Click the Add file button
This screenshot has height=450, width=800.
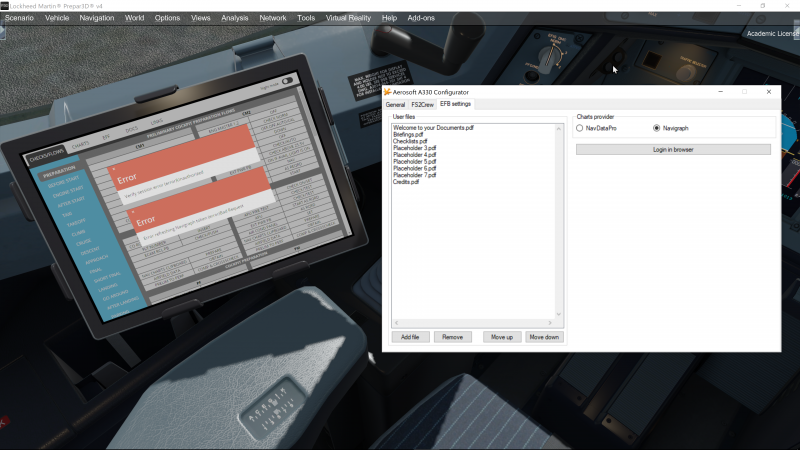(x=410, y=337)
